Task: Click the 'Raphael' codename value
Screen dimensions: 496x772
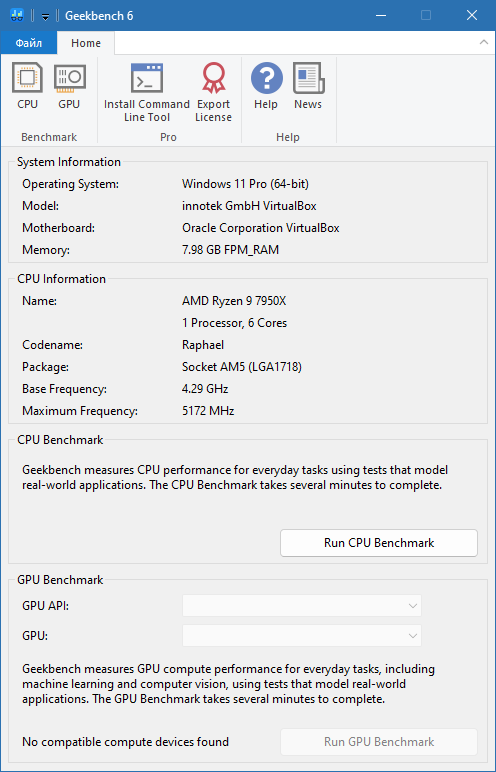Action: [203, 345]
